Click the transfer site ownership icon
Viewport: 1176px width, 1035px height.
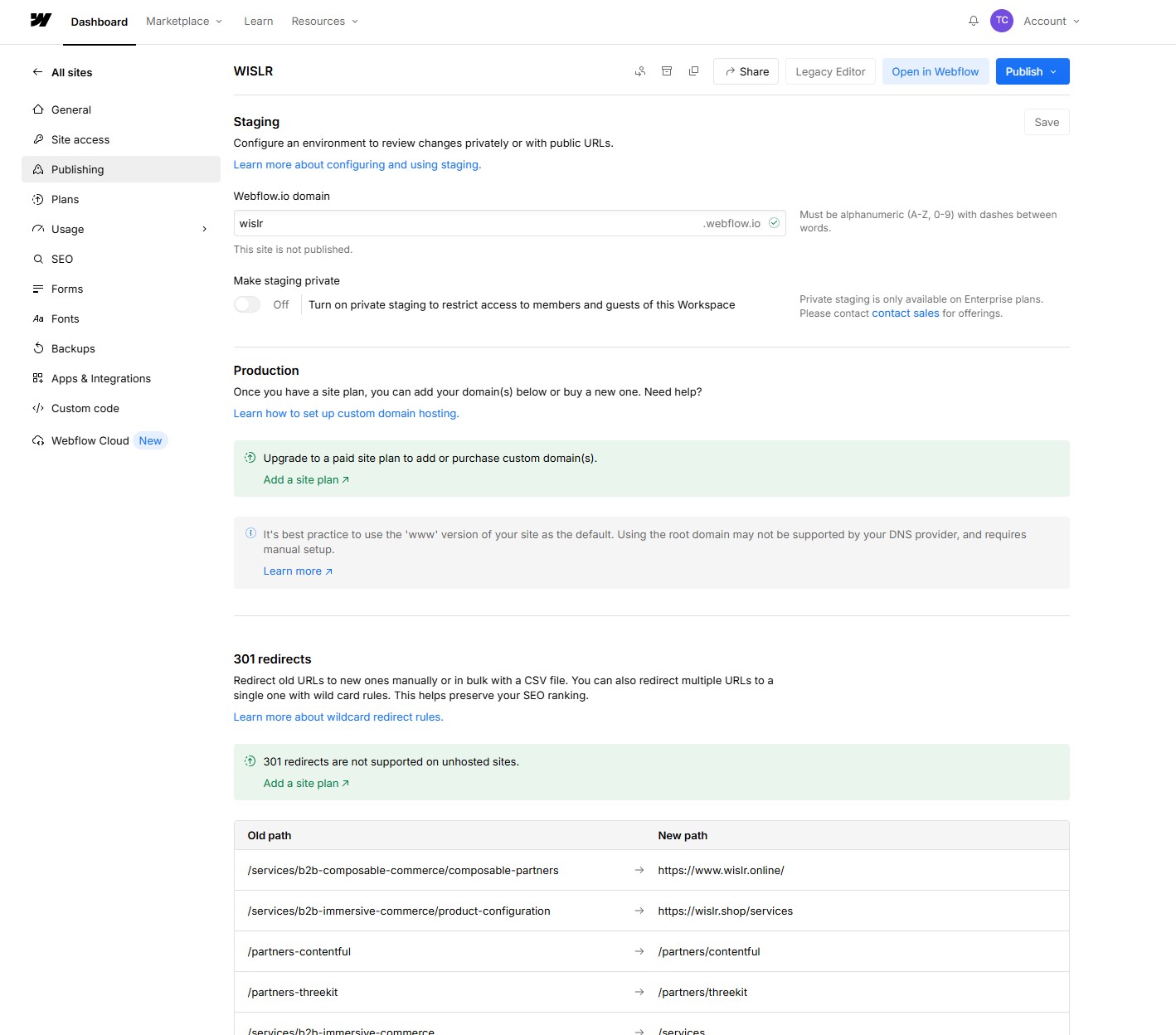(x=639, y=71)
